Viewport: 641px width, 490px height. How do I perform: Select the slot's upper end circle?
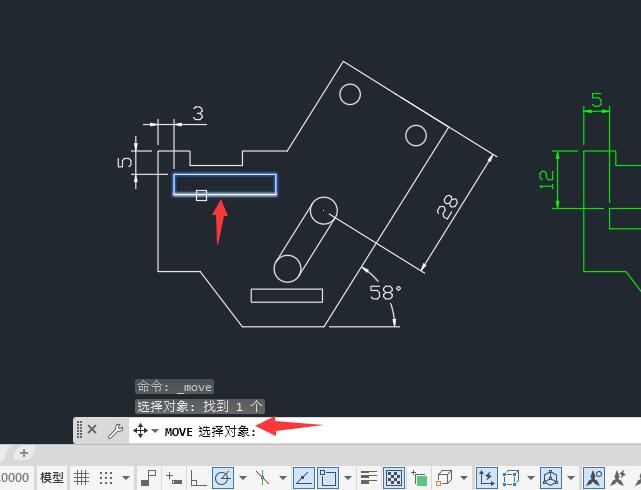[x=324, y=211]
